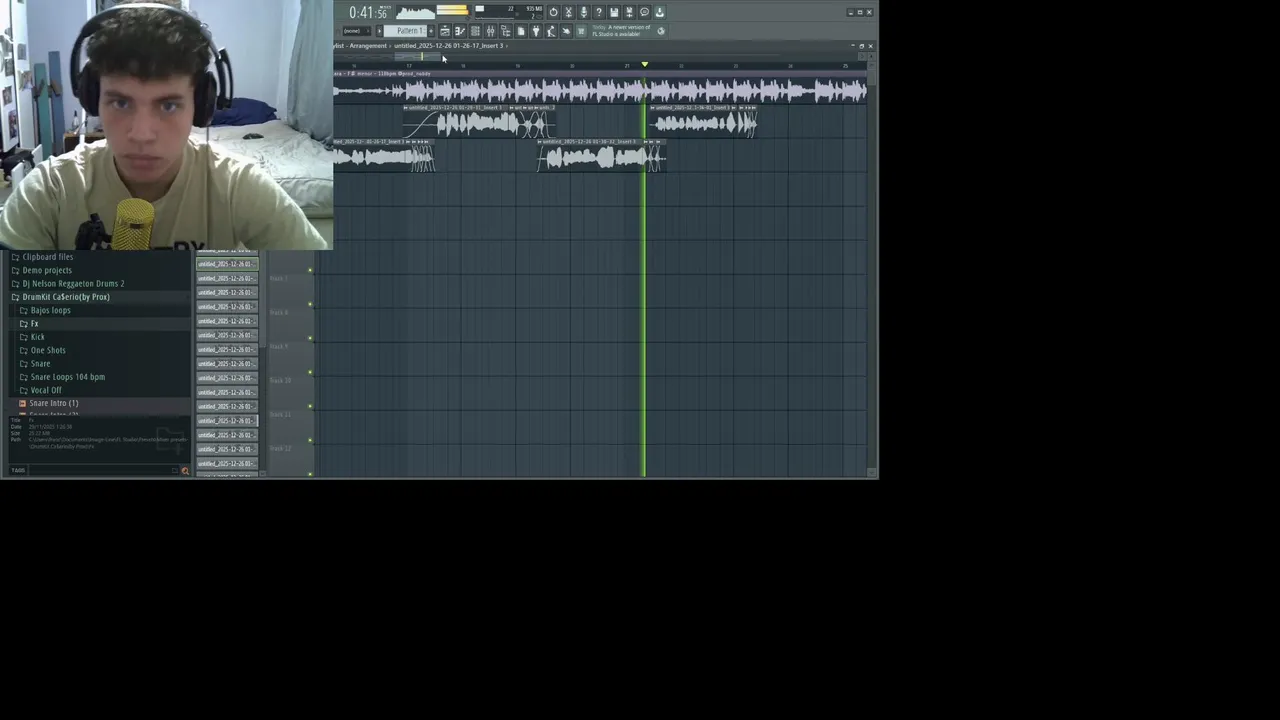Viewport: 1280px width, 720px height.
Task: Expand the Snare folder
Action: pyautogui.click(x=40, y=364)
